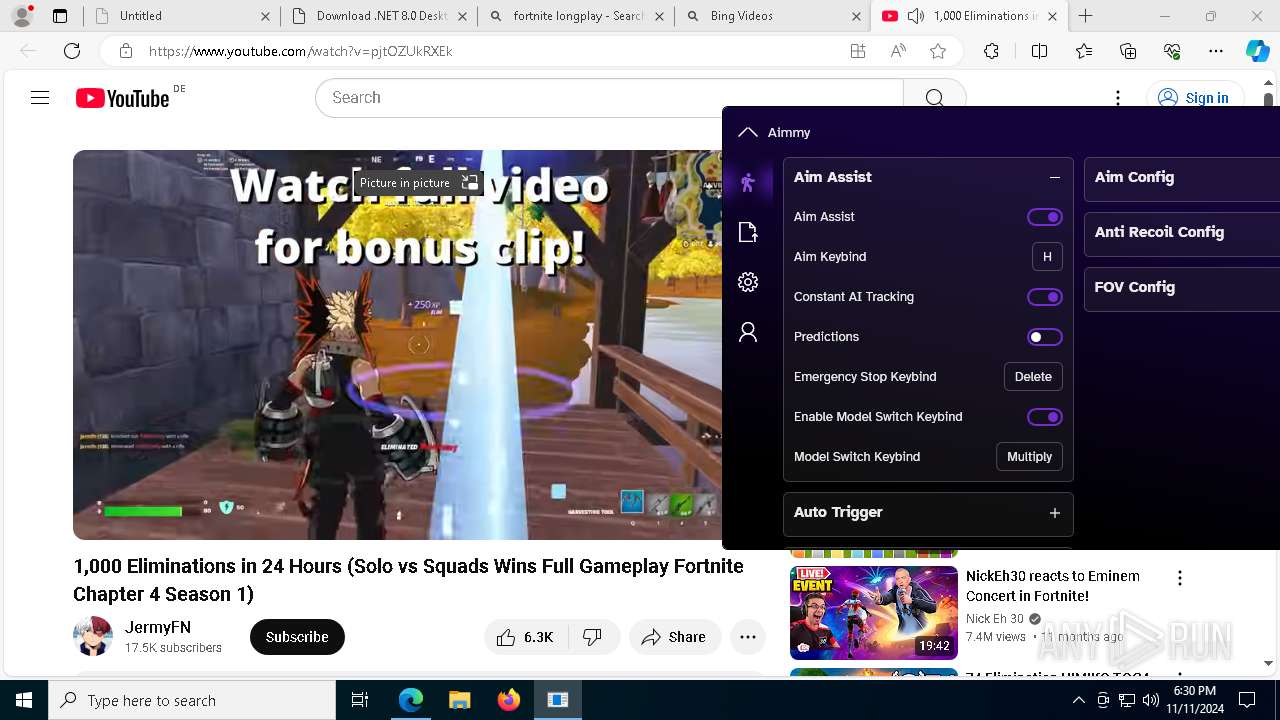Collapse the Aim Assist section with the minus
The image size is (1280, 720).
(x=1054, y=177)
